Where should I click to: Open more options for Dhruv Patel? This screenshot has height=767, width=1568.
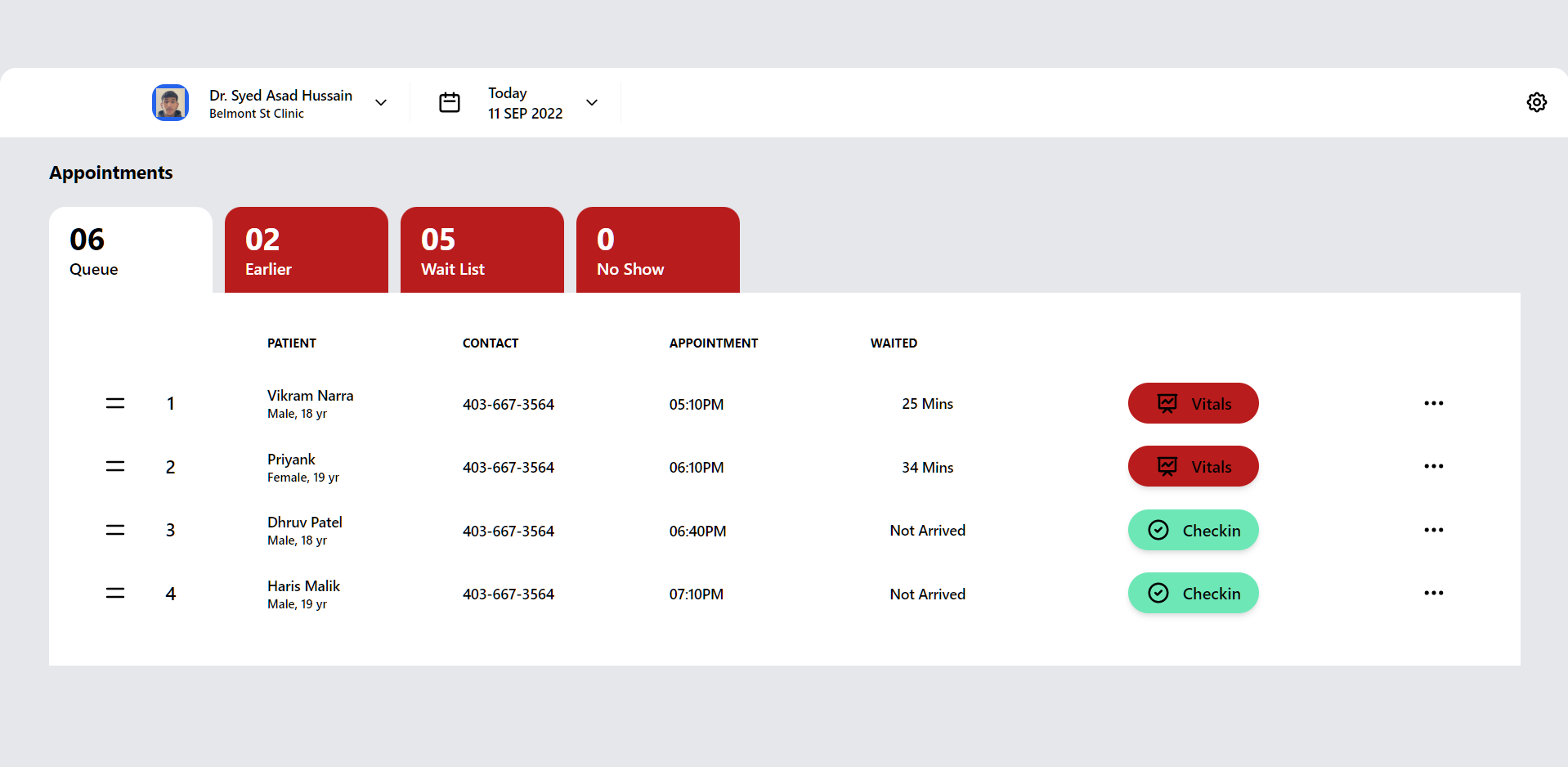coord(1434,530)
